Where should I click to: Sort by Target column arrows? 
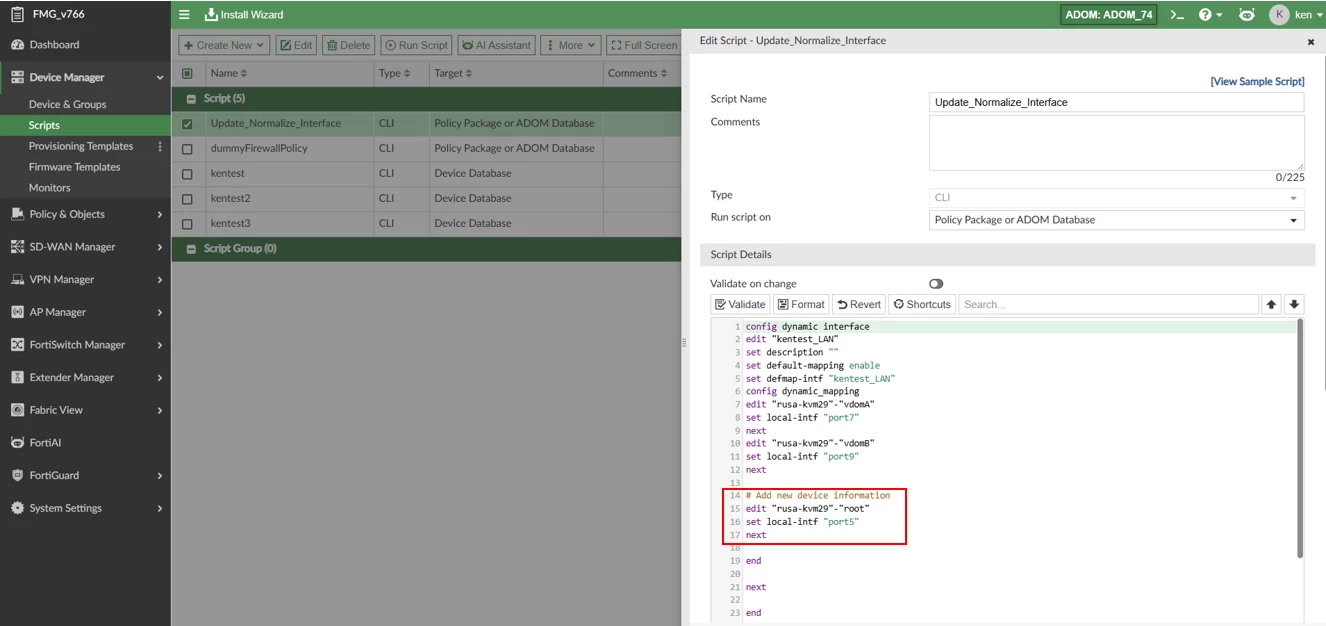(470, 74)
